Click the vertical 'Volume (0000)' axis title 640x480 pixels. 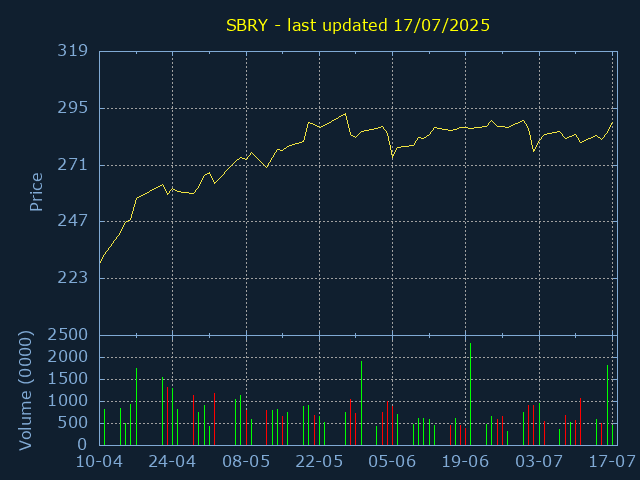pyautogui.click(x=25, y=391)
